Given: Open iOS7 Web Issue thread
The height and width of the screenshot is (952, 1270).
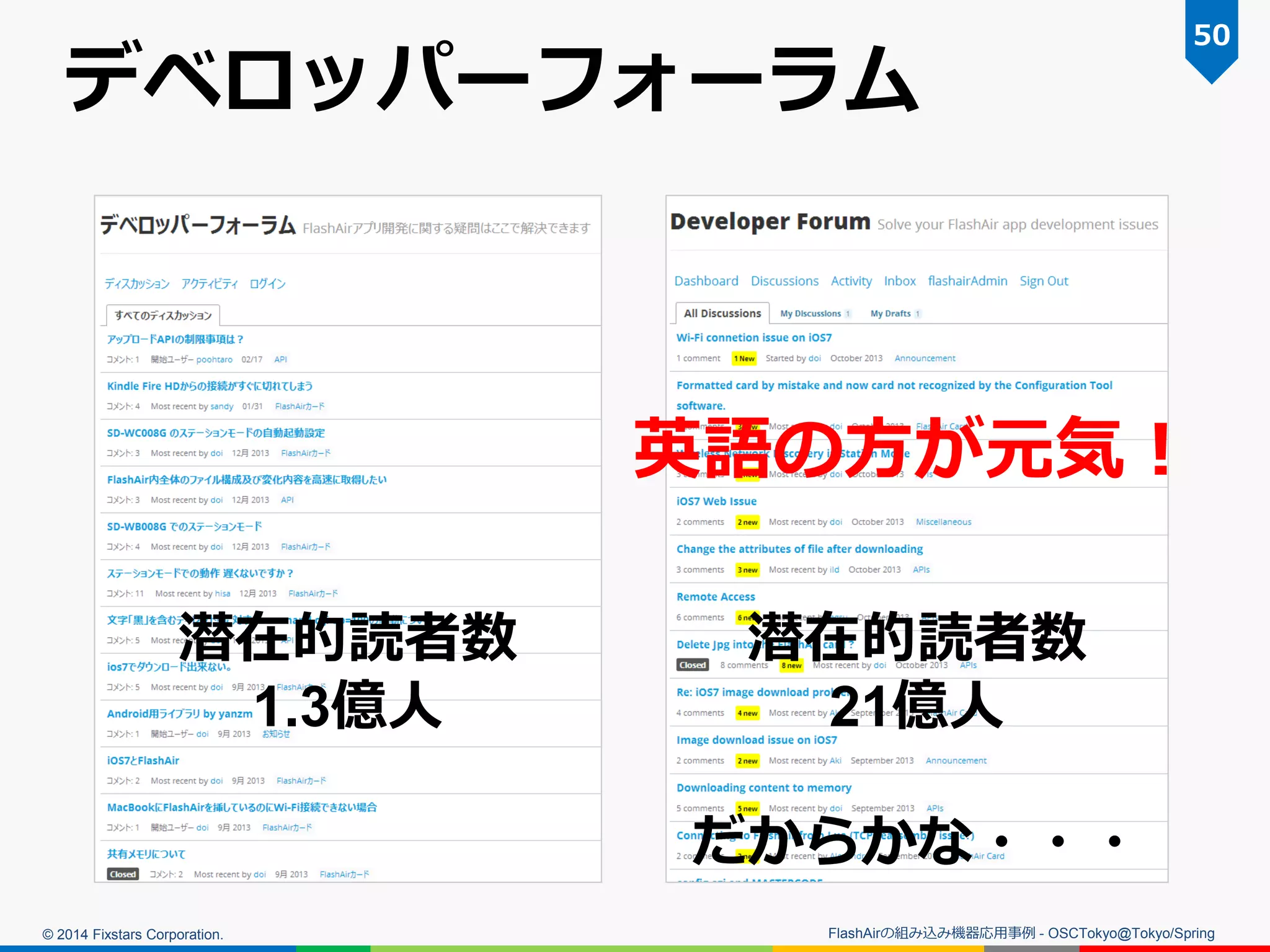Looking at the screenshot, I should pos(716,501).
